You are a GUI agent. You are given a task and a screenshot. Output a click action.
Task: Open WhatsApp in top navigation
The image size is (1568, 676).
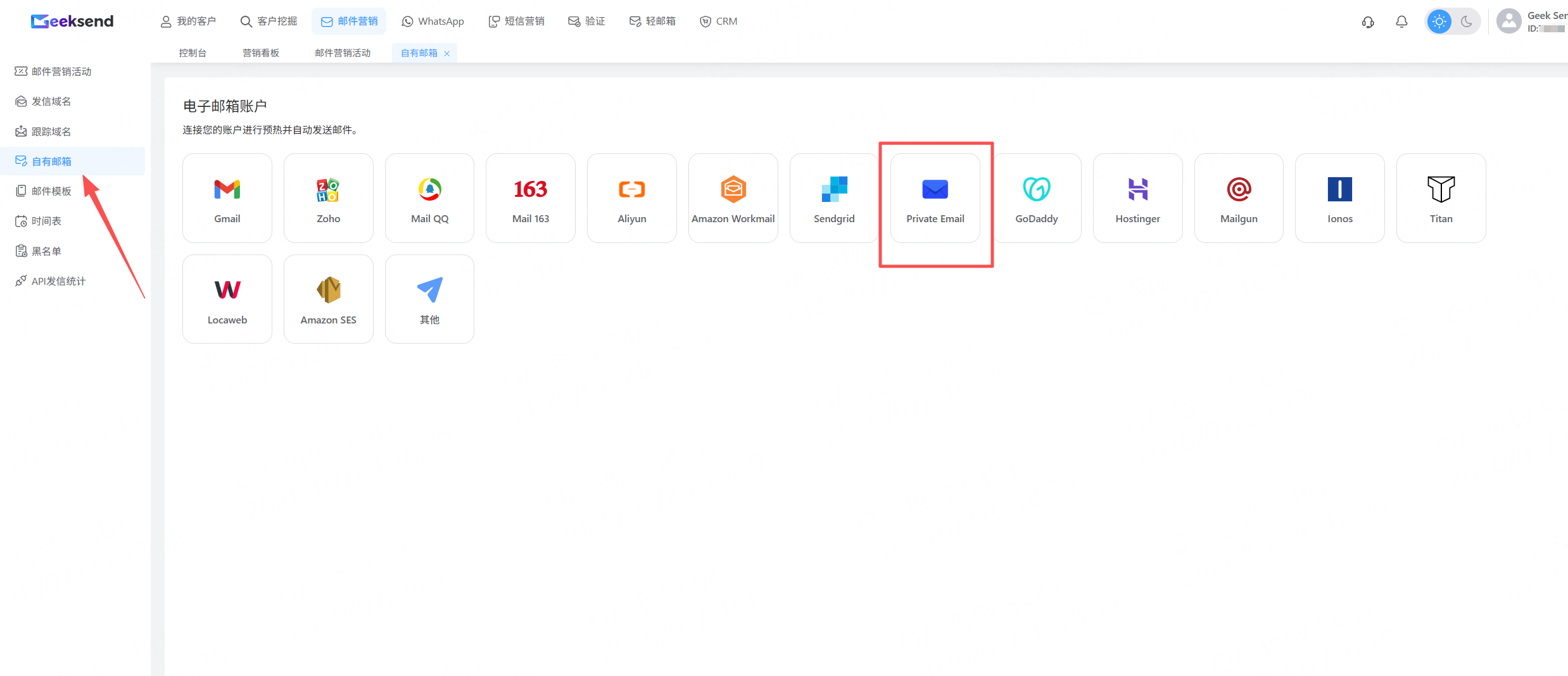tap(433, 22)
